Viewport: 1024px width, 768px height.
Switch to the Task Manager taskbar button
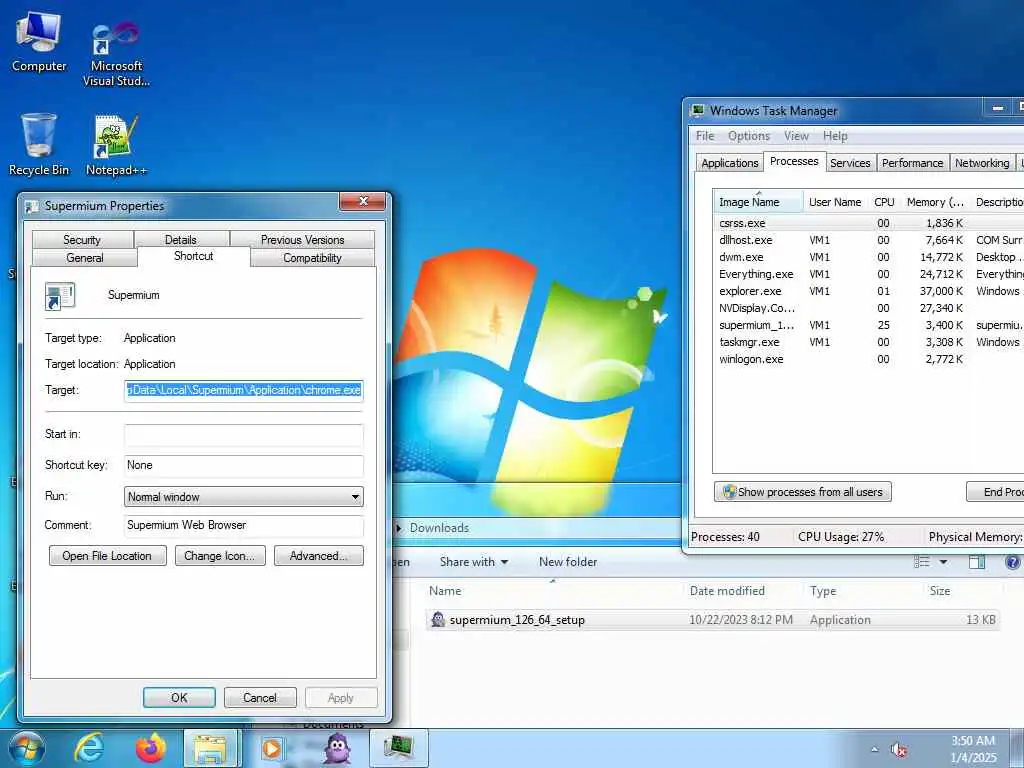click(399, 748)
